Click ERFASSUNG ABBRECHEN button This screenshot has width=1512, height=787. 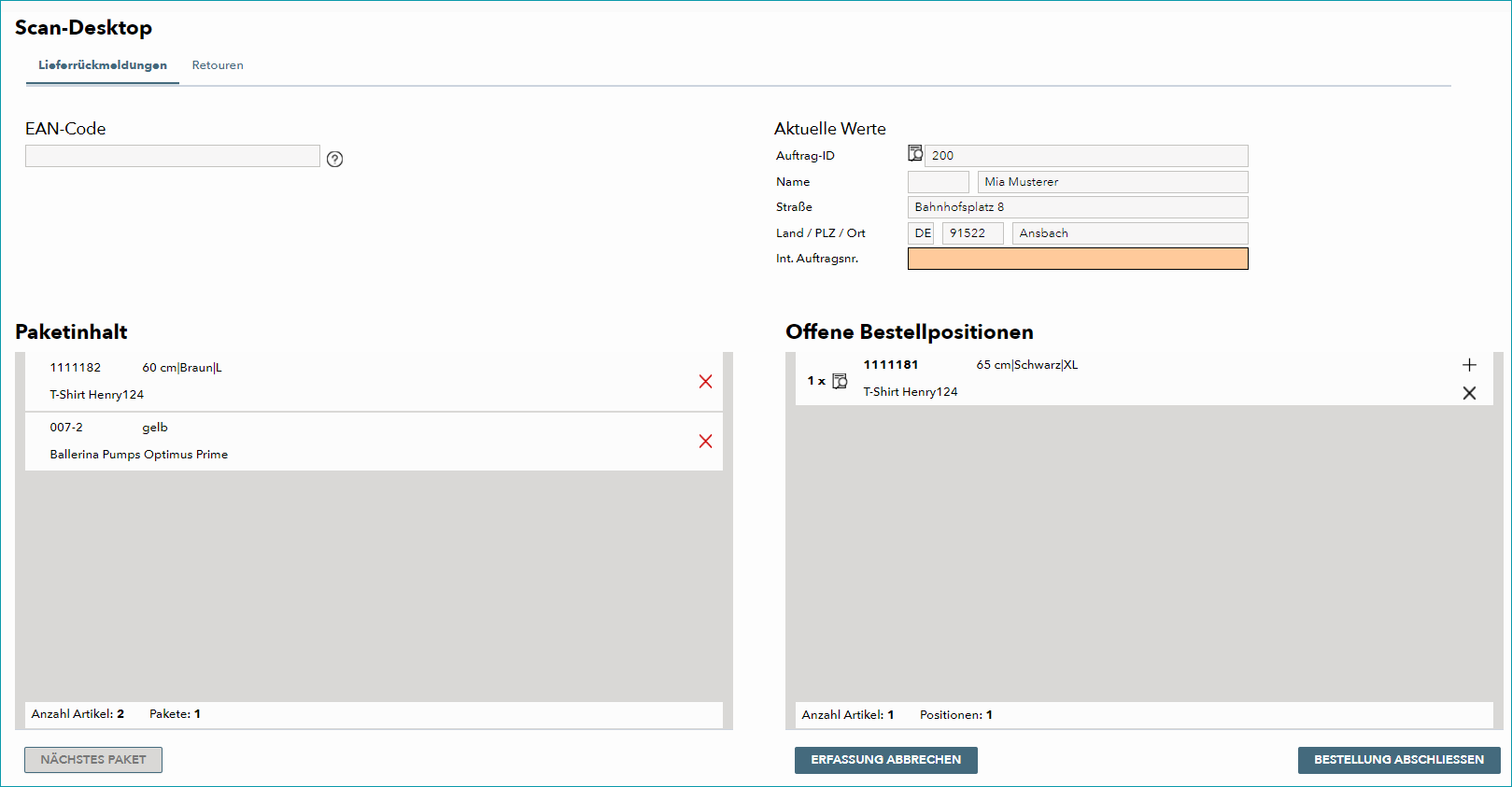point(886,760)
